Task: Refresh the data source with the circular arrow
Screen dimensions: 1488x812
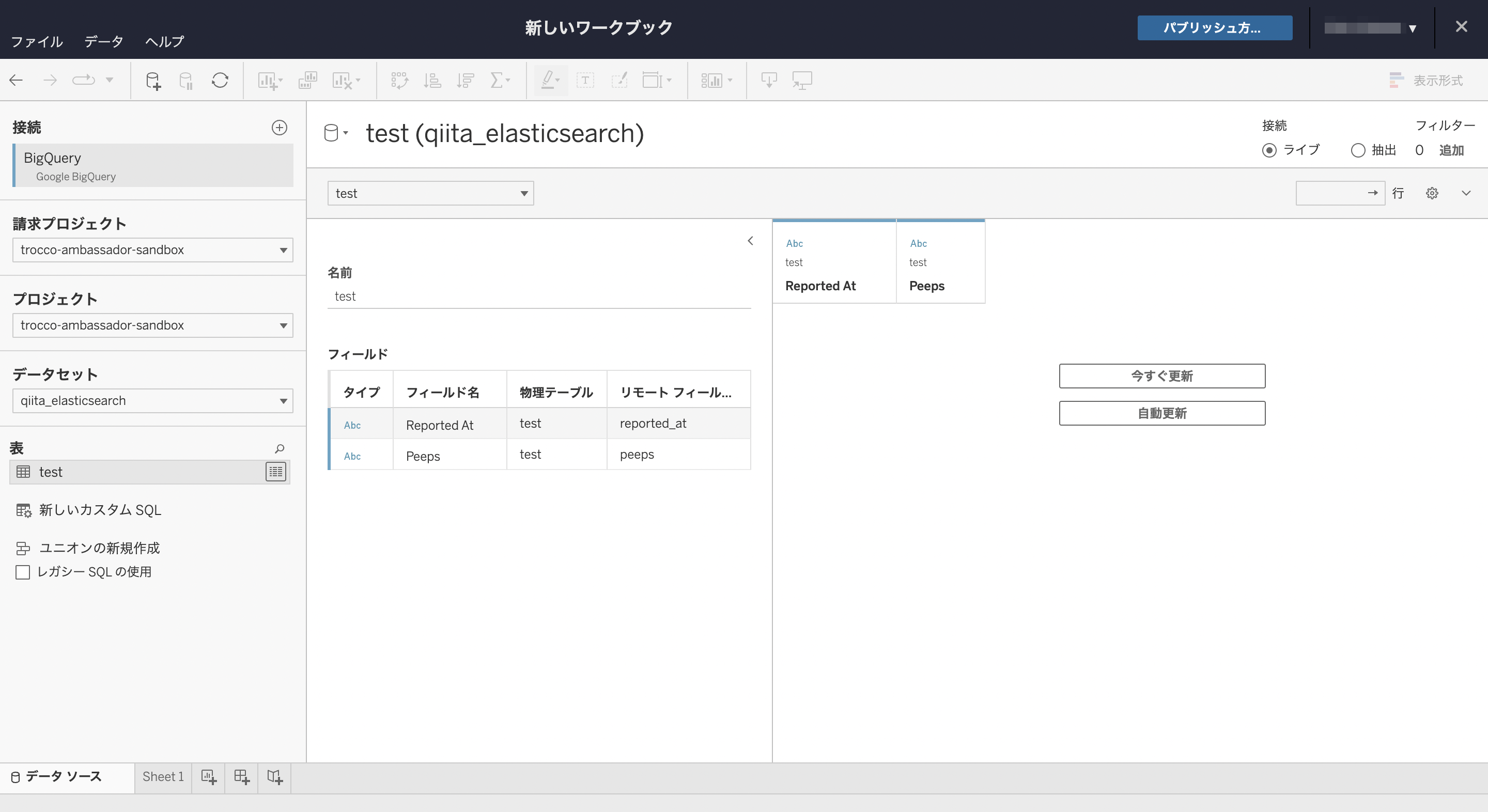Action: (x=220, y=80)
